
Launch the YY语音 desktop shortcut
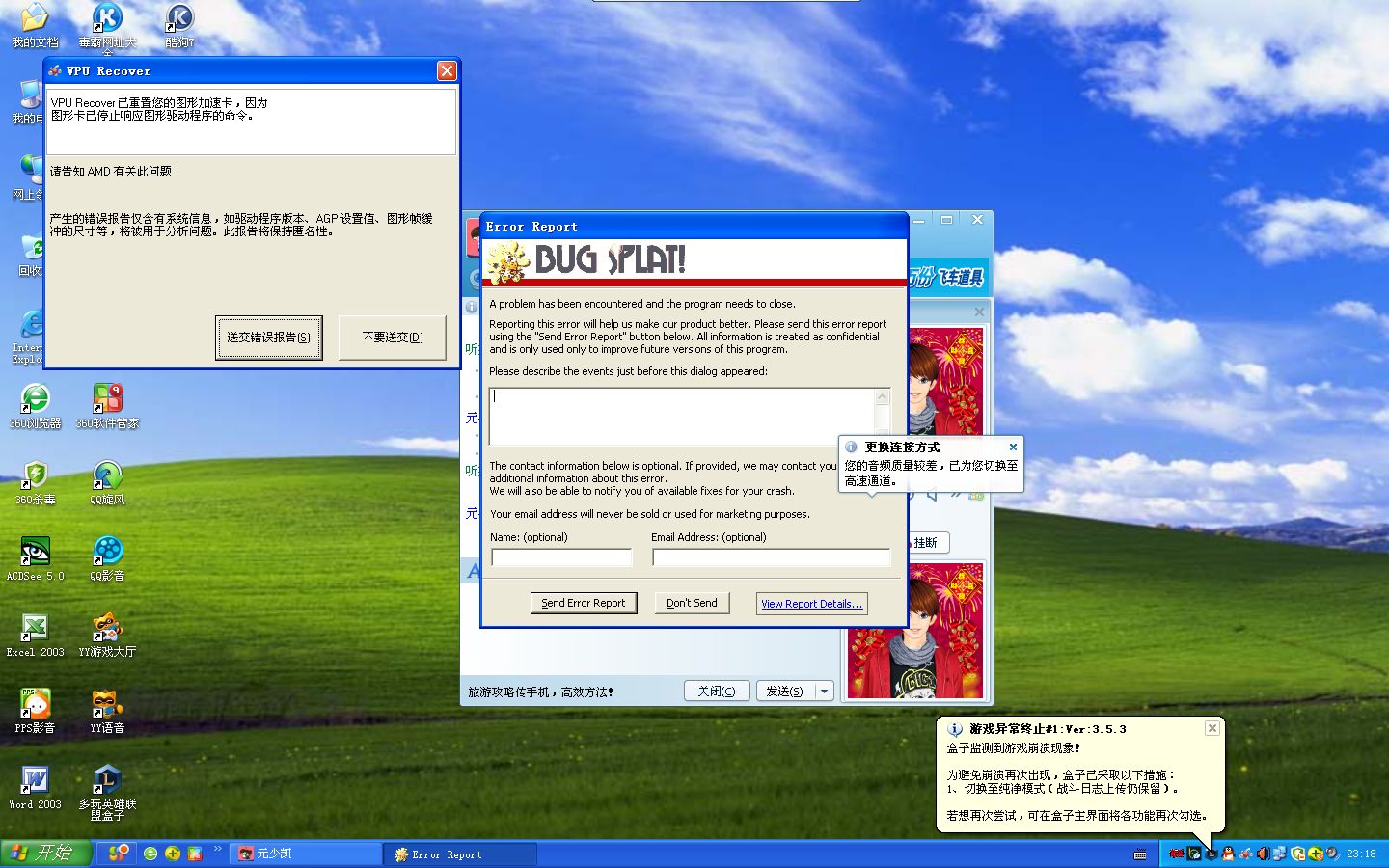pos(107,710)
